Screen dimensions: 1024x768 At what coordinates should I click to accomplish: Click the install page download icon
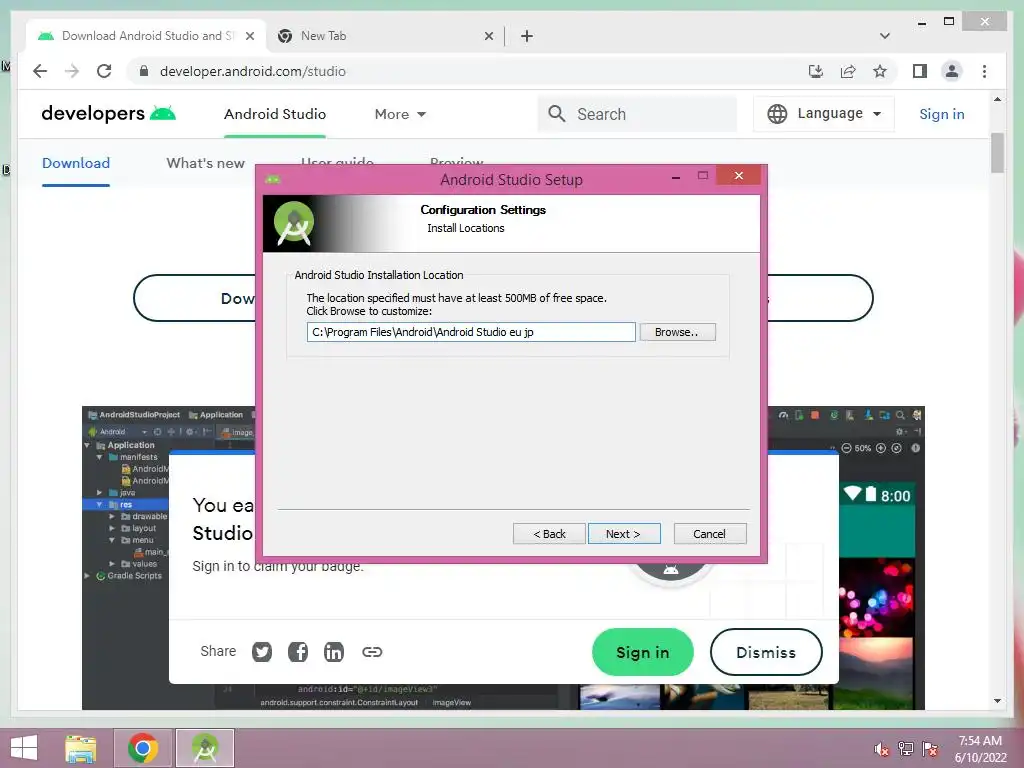(816, 71)
